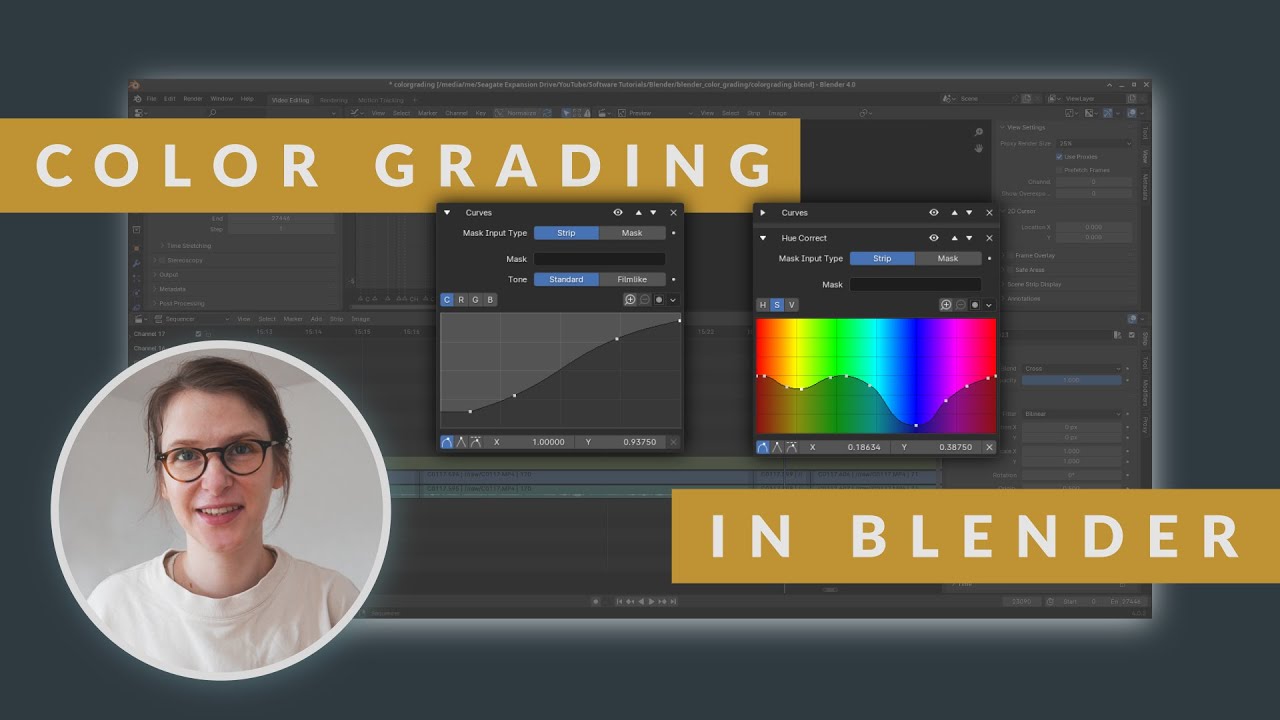The height and width of the screenshot is (720, 1280).
Task: Collapse the expanded Curves modifier panel
Action: point(447,213)
